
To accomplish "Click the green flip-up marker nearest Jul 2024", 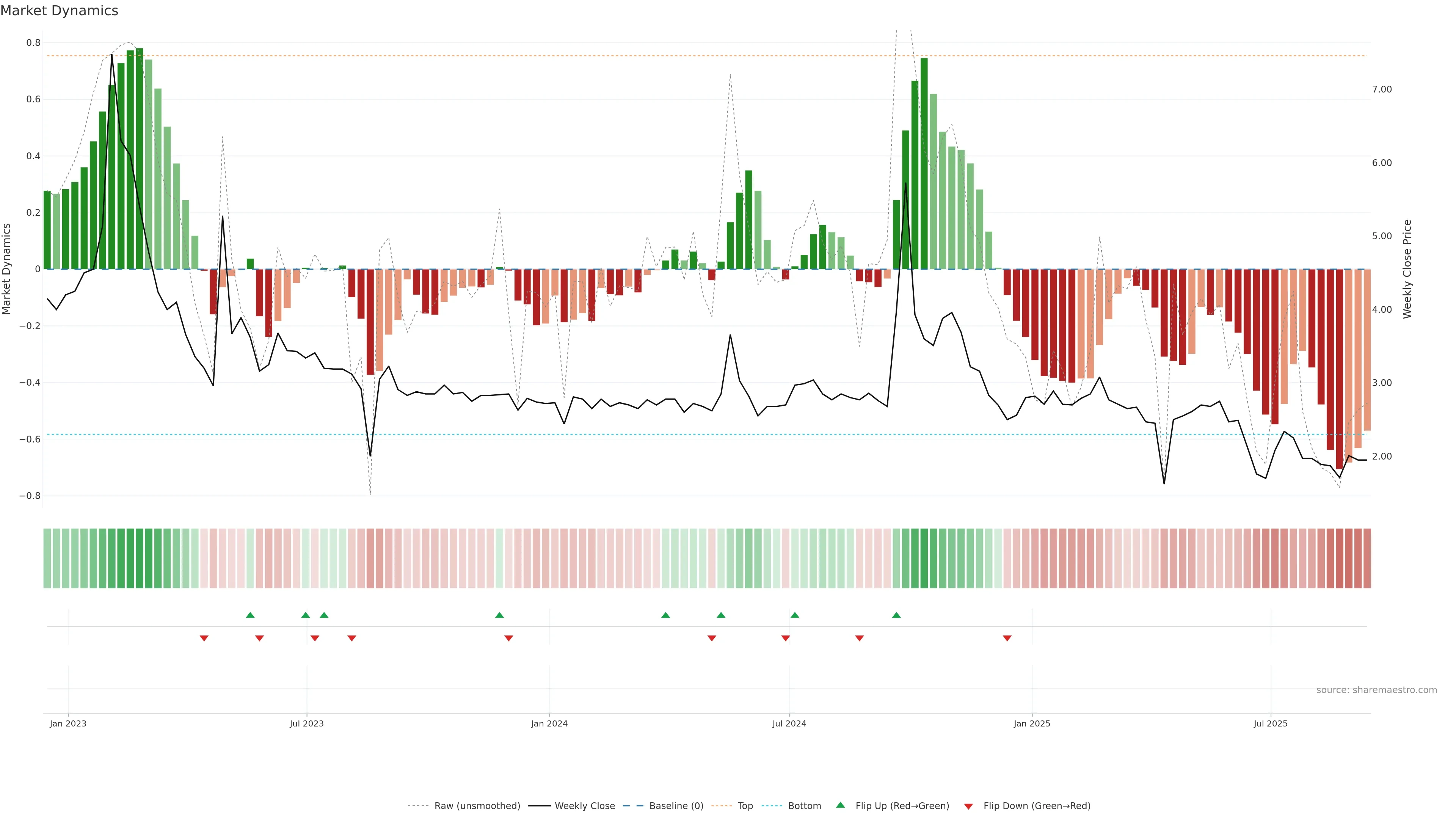I will (795, 615).
